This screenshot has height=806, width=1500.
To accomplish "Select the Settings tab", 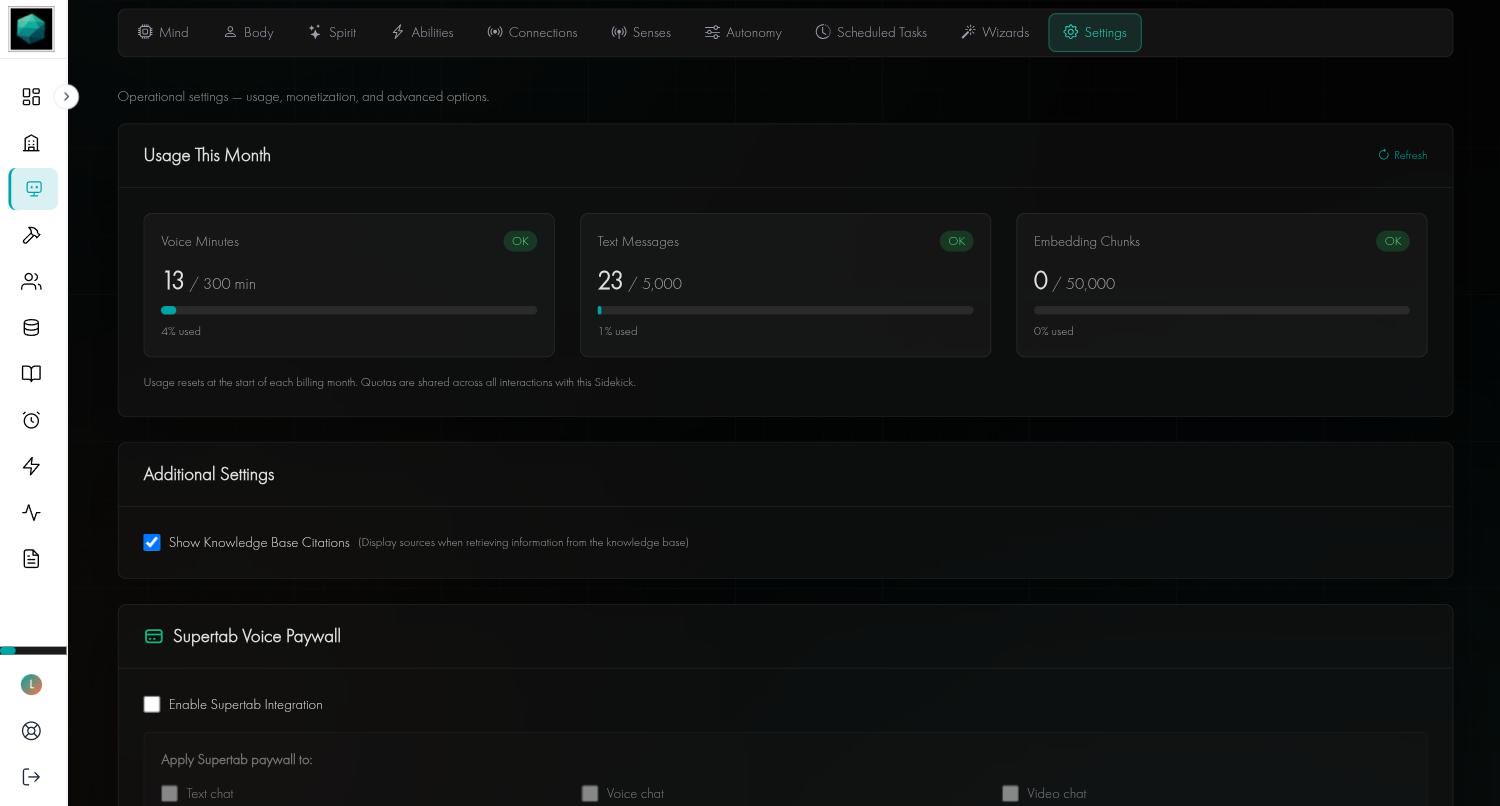I will pos(1095,32).
